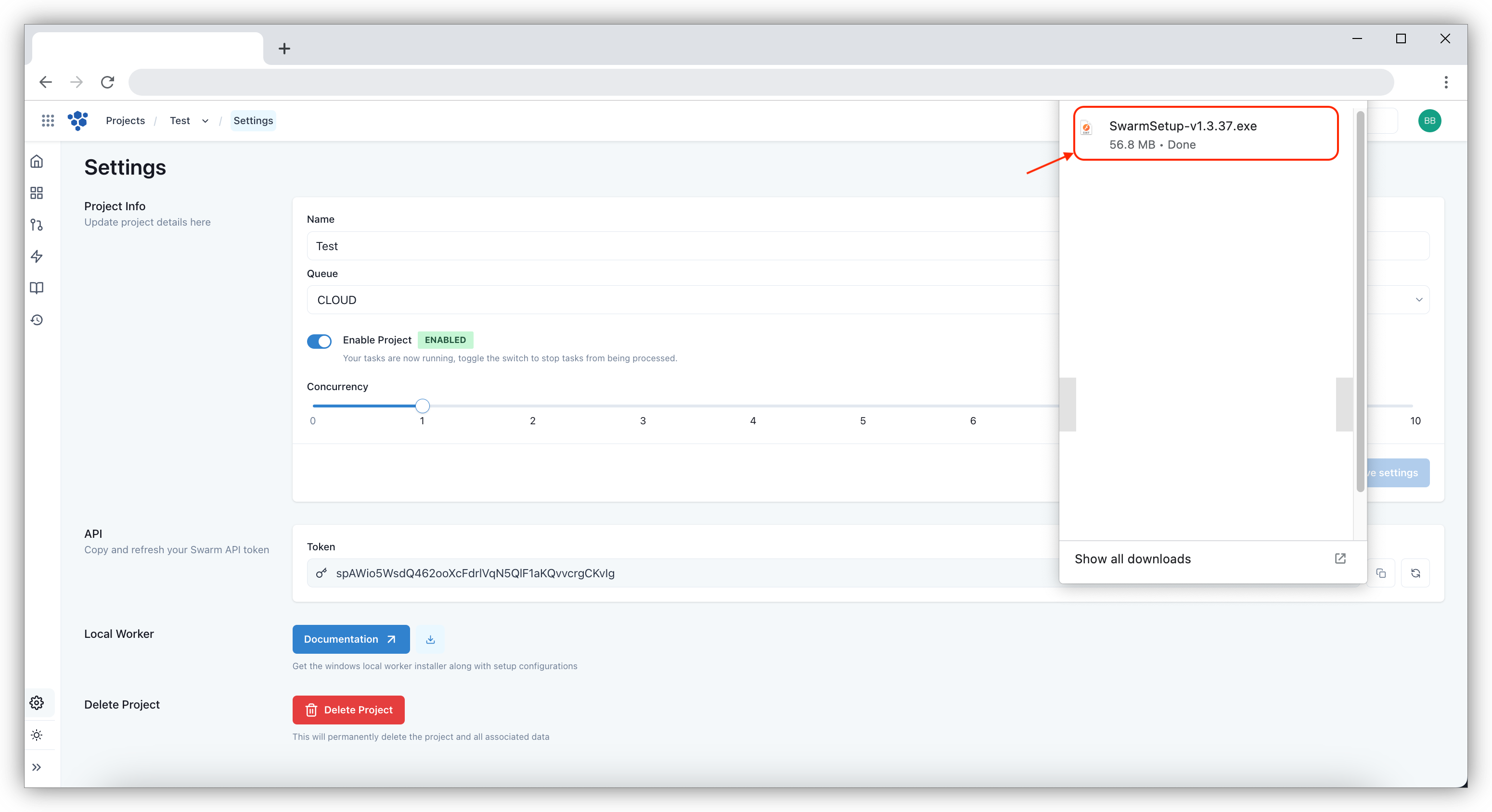Select the Home icon in sidebar
1492x812 pixels.
tap(37, 162)
